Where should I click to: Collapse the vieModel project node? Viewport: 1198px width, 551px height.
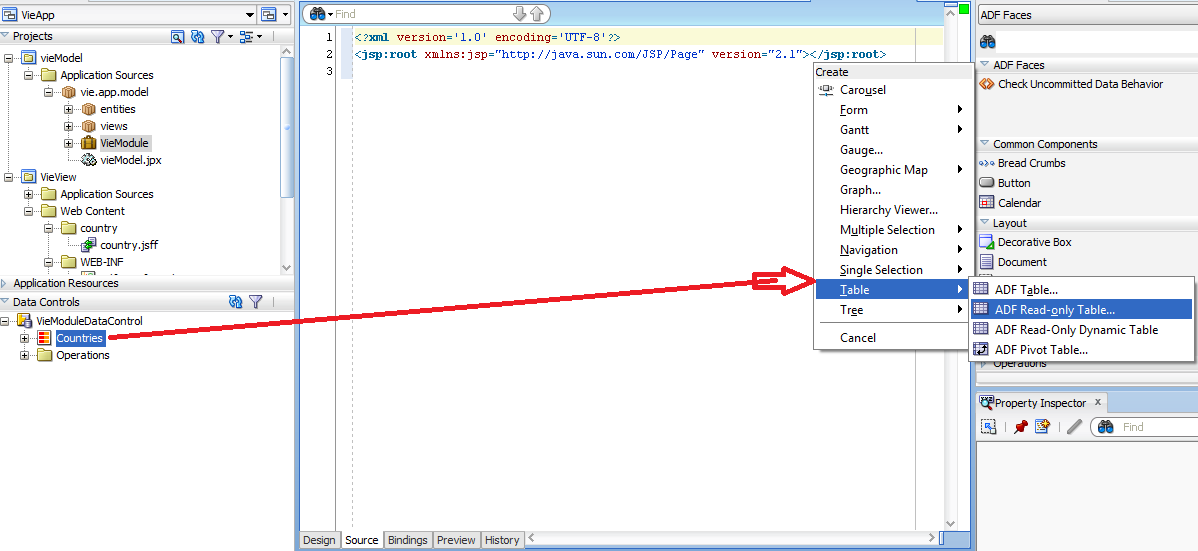click(x=8, y=58)
